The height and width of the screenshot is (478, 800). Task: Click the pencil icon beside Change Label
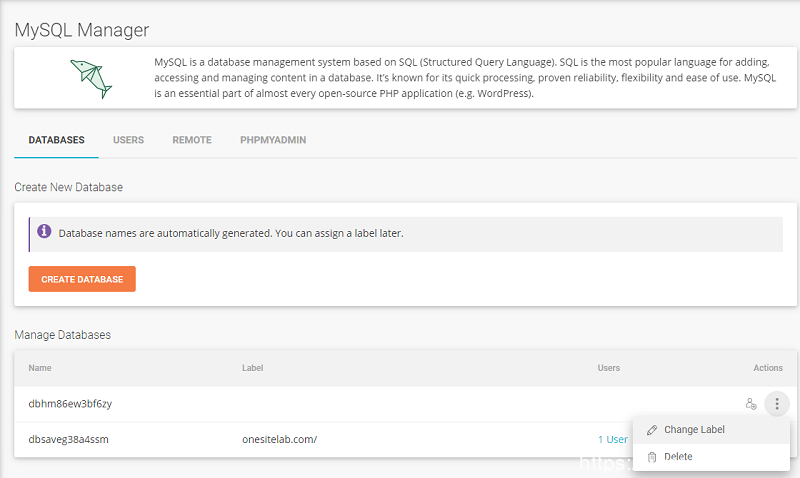click(652, 430)
